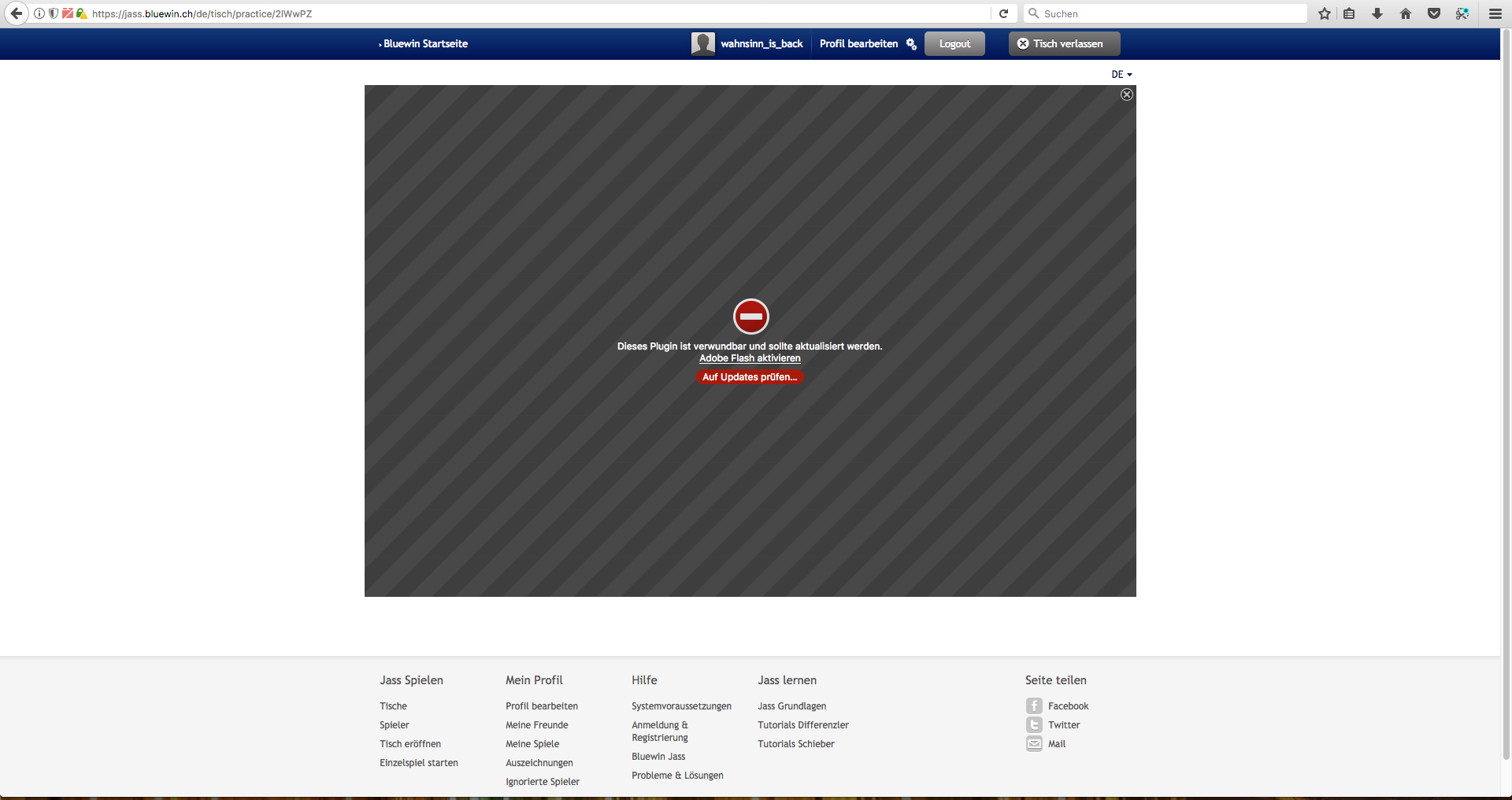Open Profil bearbeiten in the header
This screenshot has height=800, width=1512.
(x=858, y=44)
